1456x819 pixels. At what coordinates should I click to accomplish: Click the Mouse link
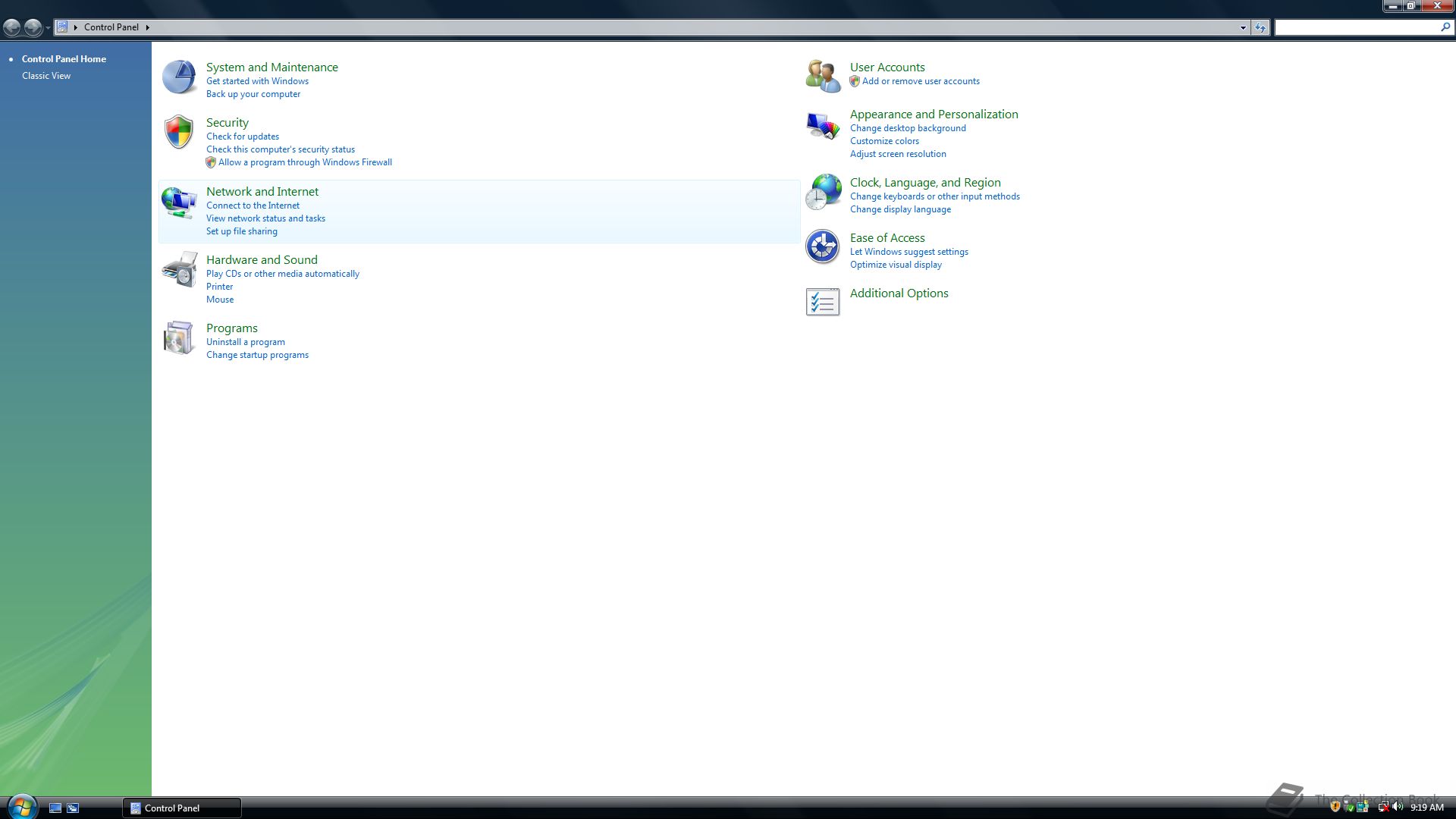[220, 300]
